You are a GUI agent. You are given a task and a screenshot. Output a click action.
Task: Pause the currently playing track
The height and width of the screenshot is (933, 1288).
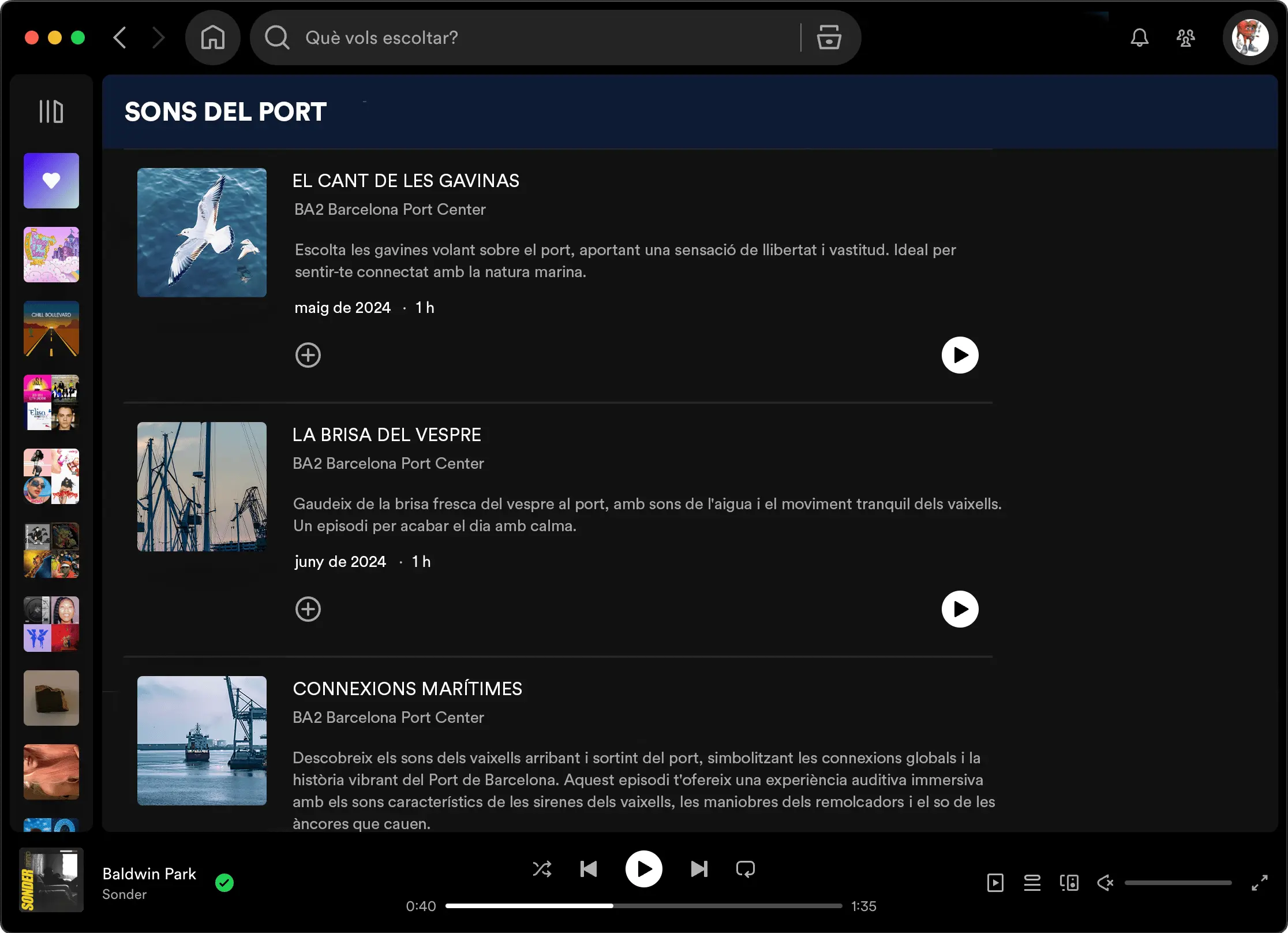tap(643, 869)
